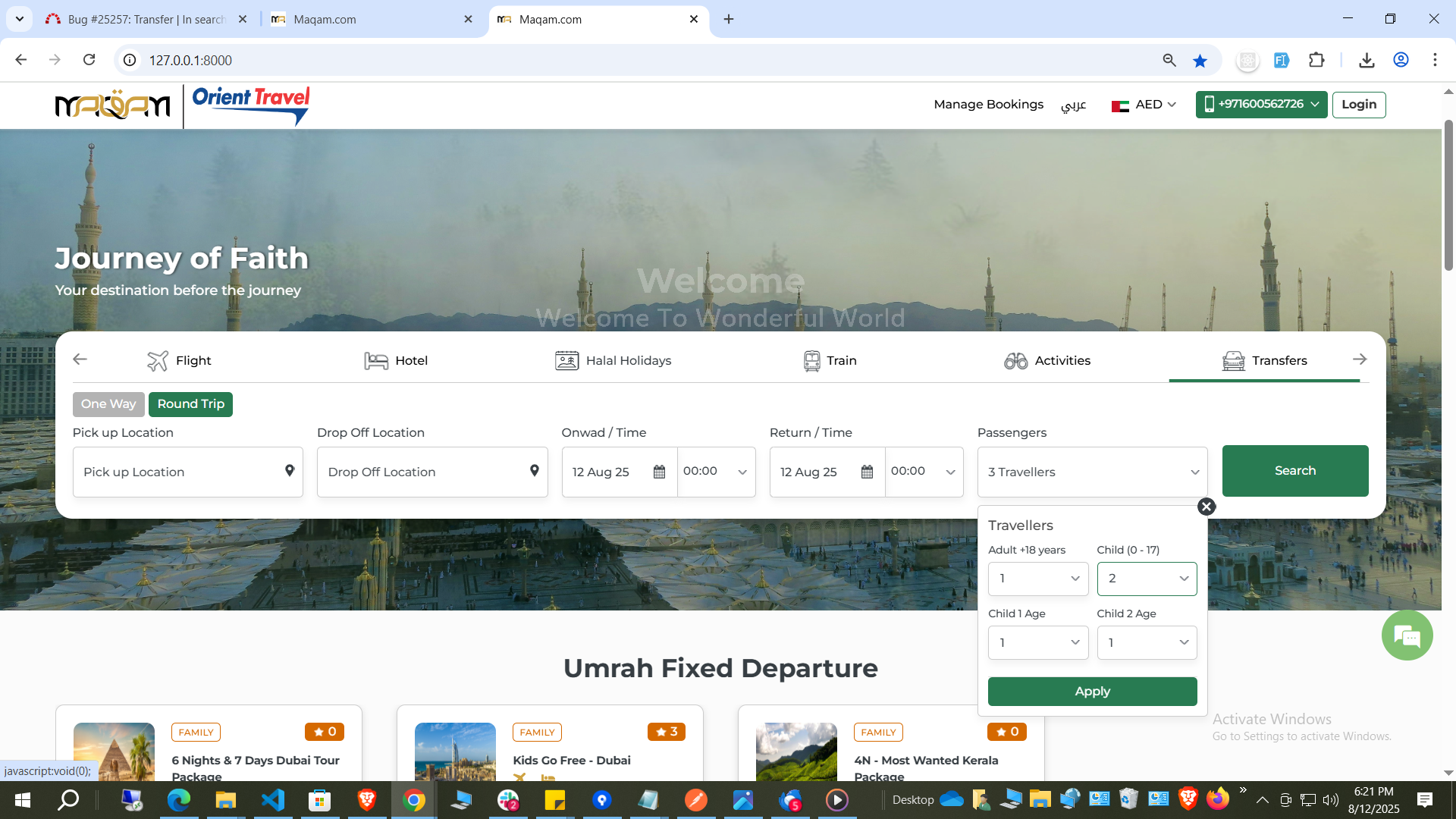Viewport: 1456px width, 819px height.
Task: Select the Round Trip option
Action: point(190,404)
